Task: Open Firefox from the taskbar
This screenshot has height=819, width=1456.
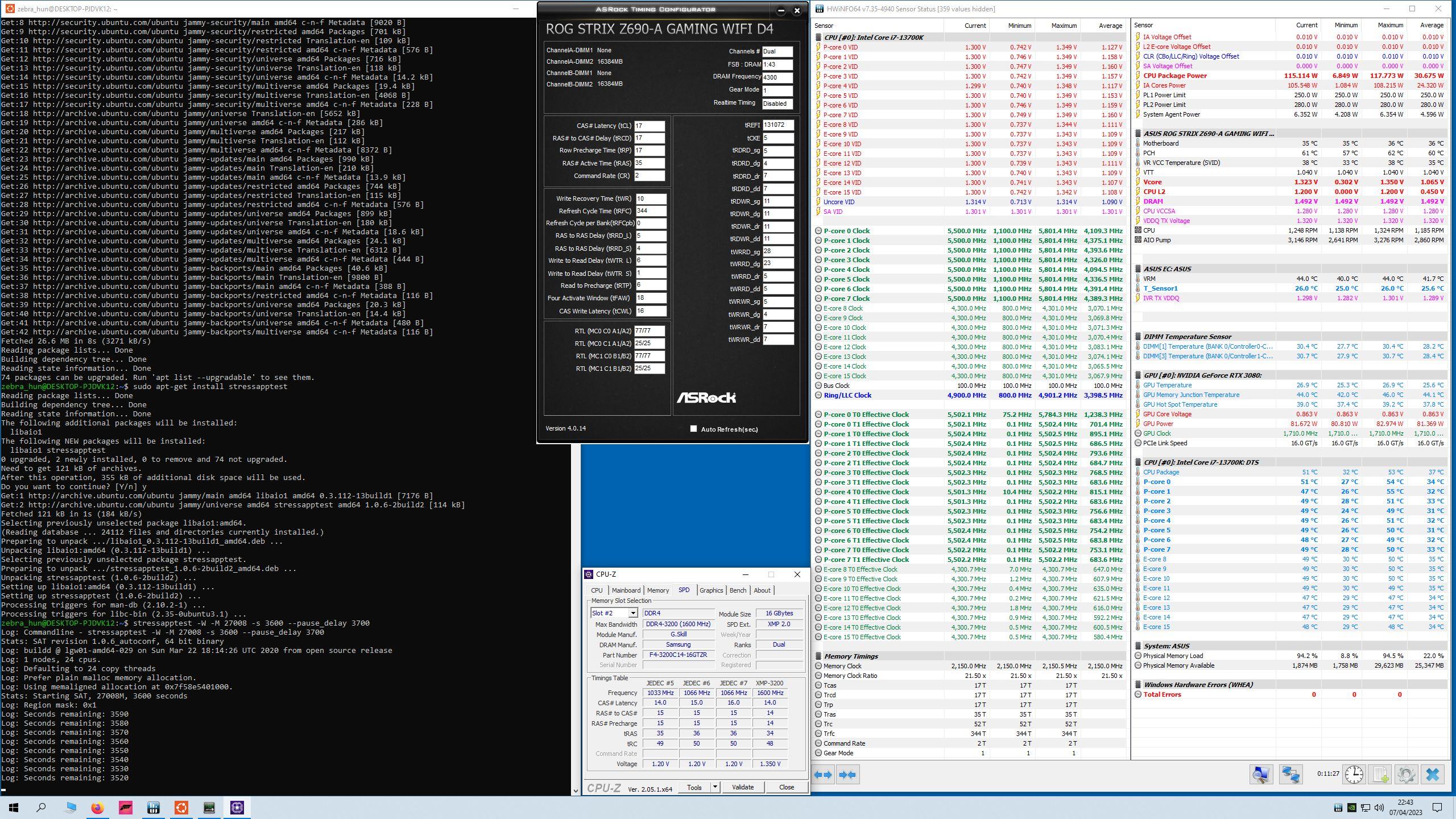Action: tap(97, 807)
